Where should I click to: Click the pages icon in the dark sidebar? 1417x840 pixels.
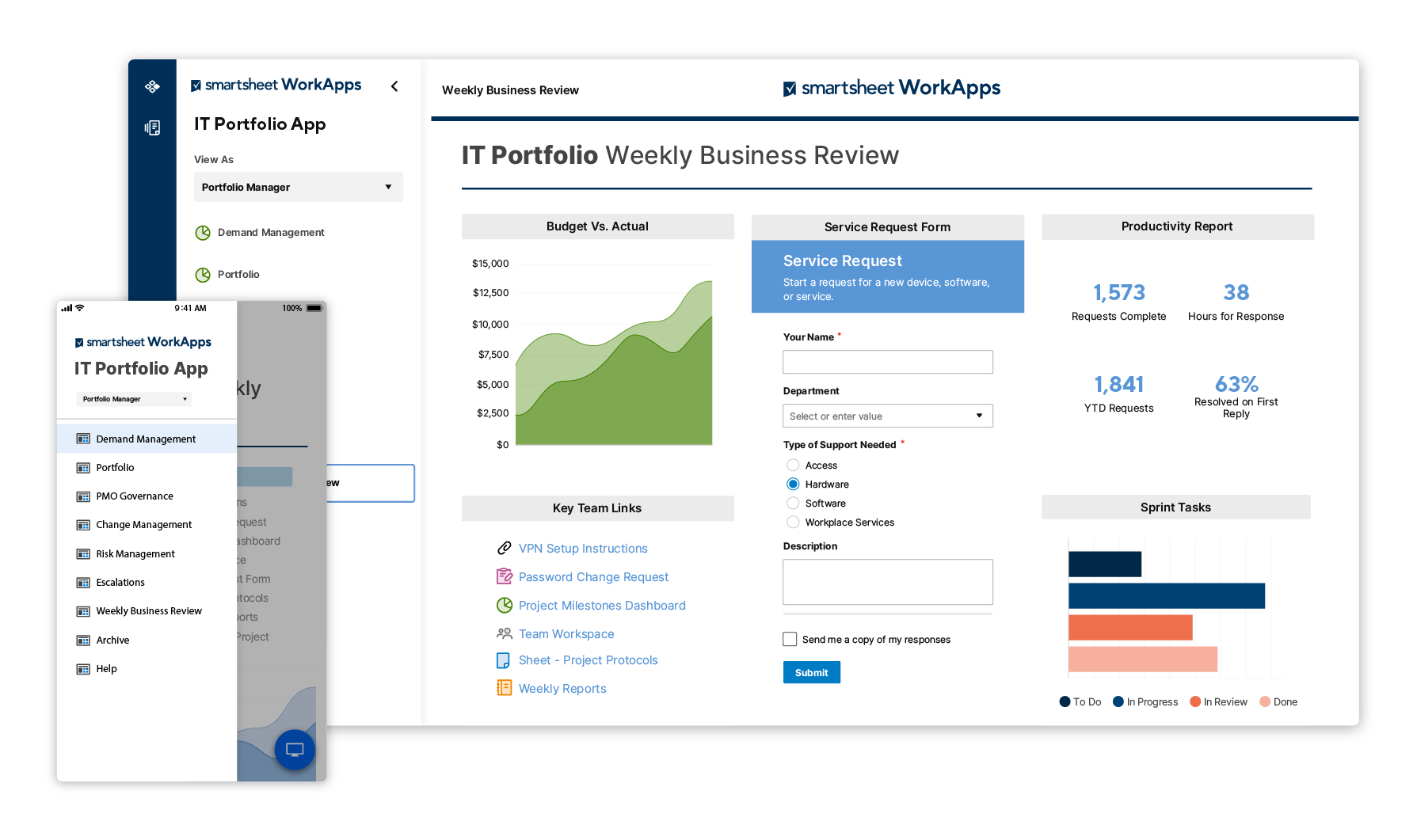(x=152, y=127)
